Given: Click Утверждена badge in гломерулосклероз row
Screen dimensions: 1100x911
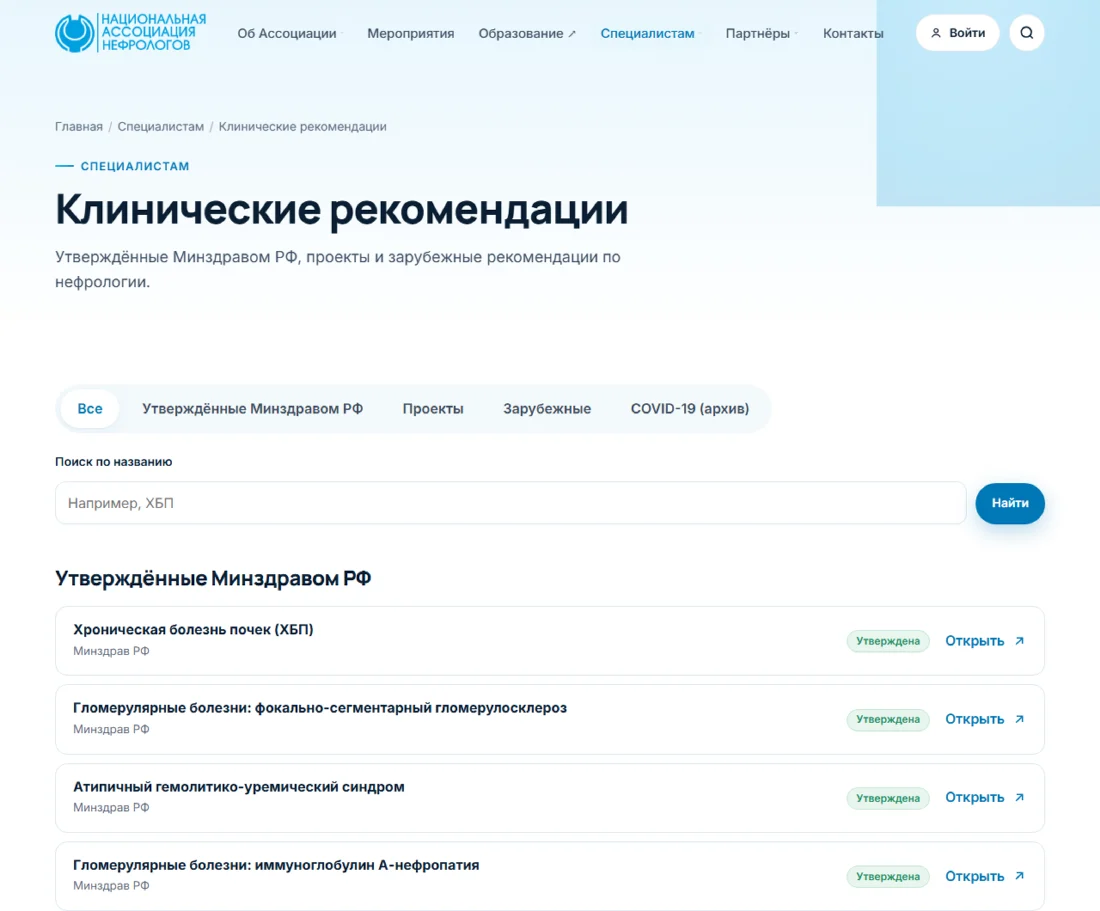Looking at the screenshot, I should 887,720.
